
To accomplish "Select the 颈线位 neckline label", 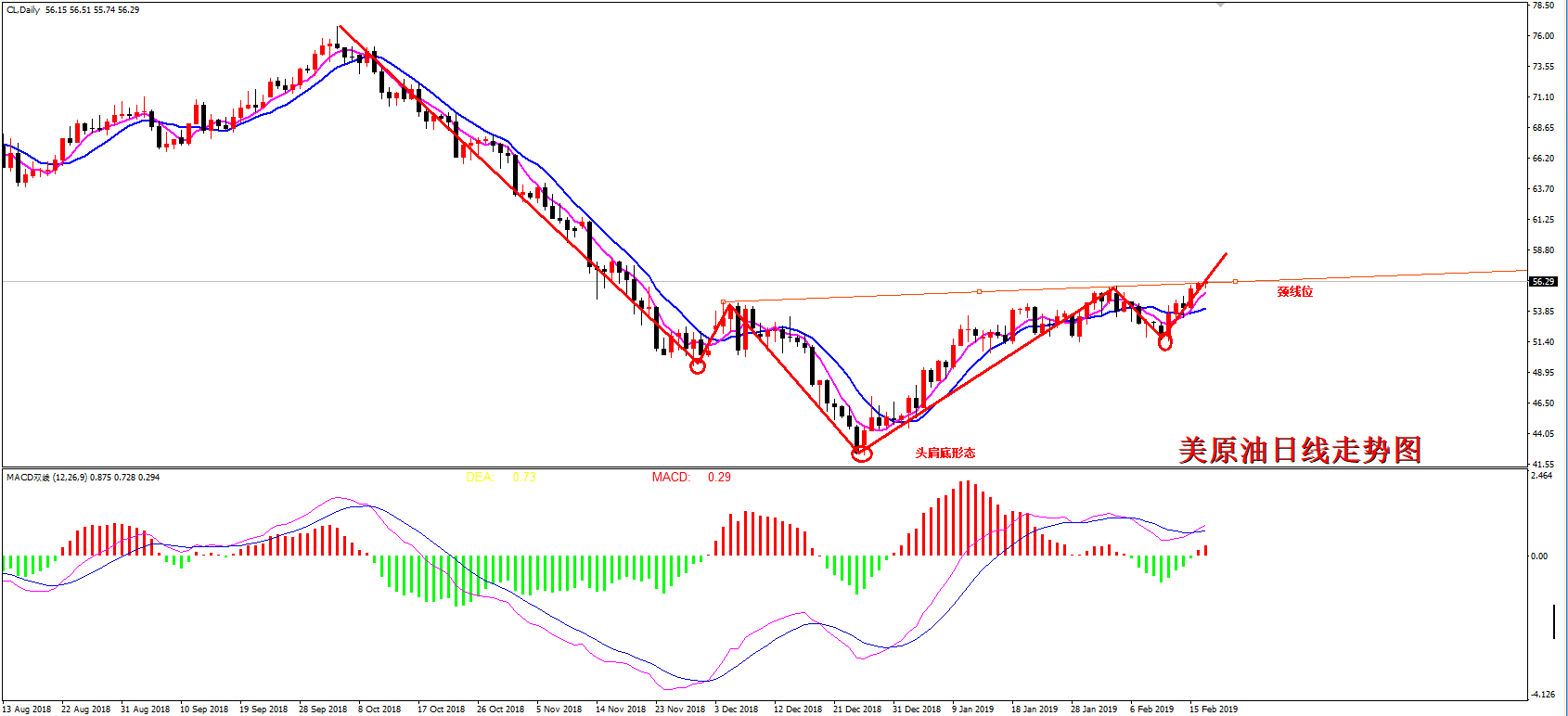I will [1294, 291].
